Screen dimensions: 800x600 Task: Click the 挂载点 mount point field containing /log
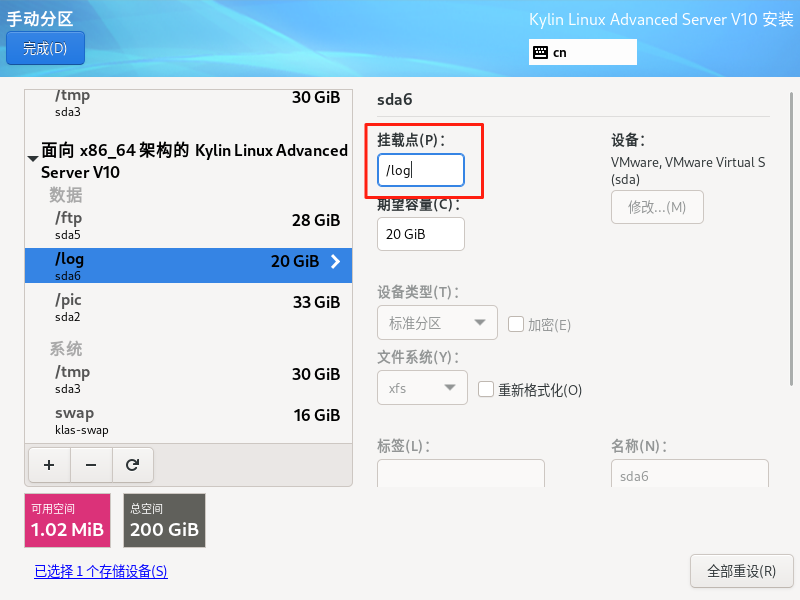point(421,170)
